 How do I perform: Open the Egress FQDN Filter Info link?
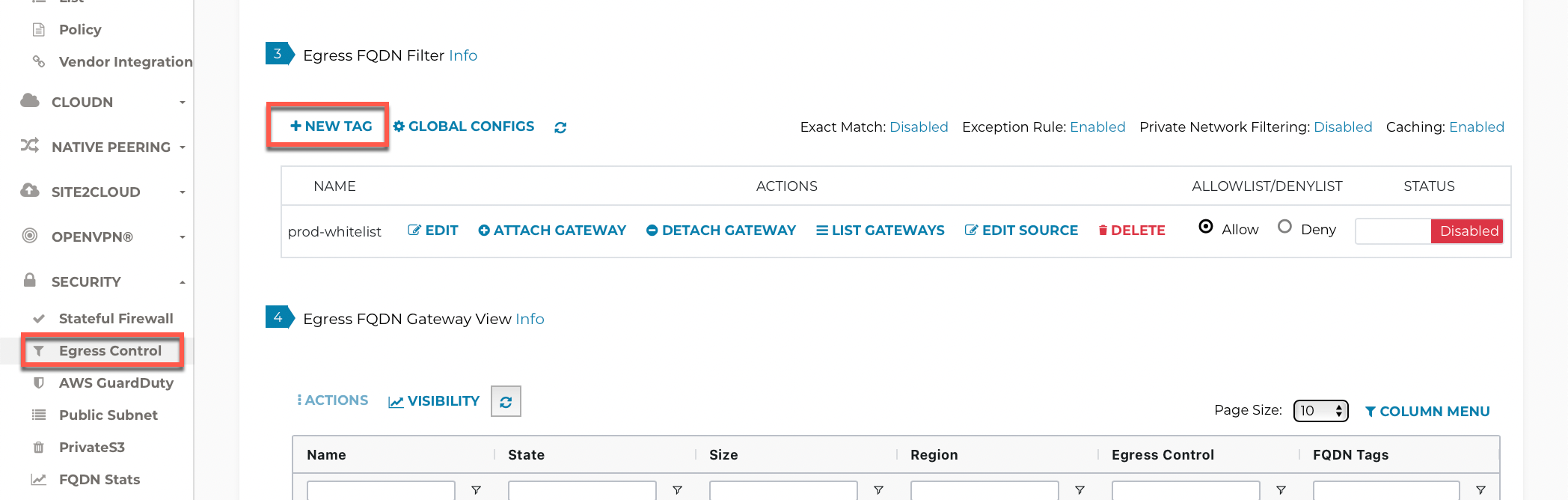click(463, 55)
